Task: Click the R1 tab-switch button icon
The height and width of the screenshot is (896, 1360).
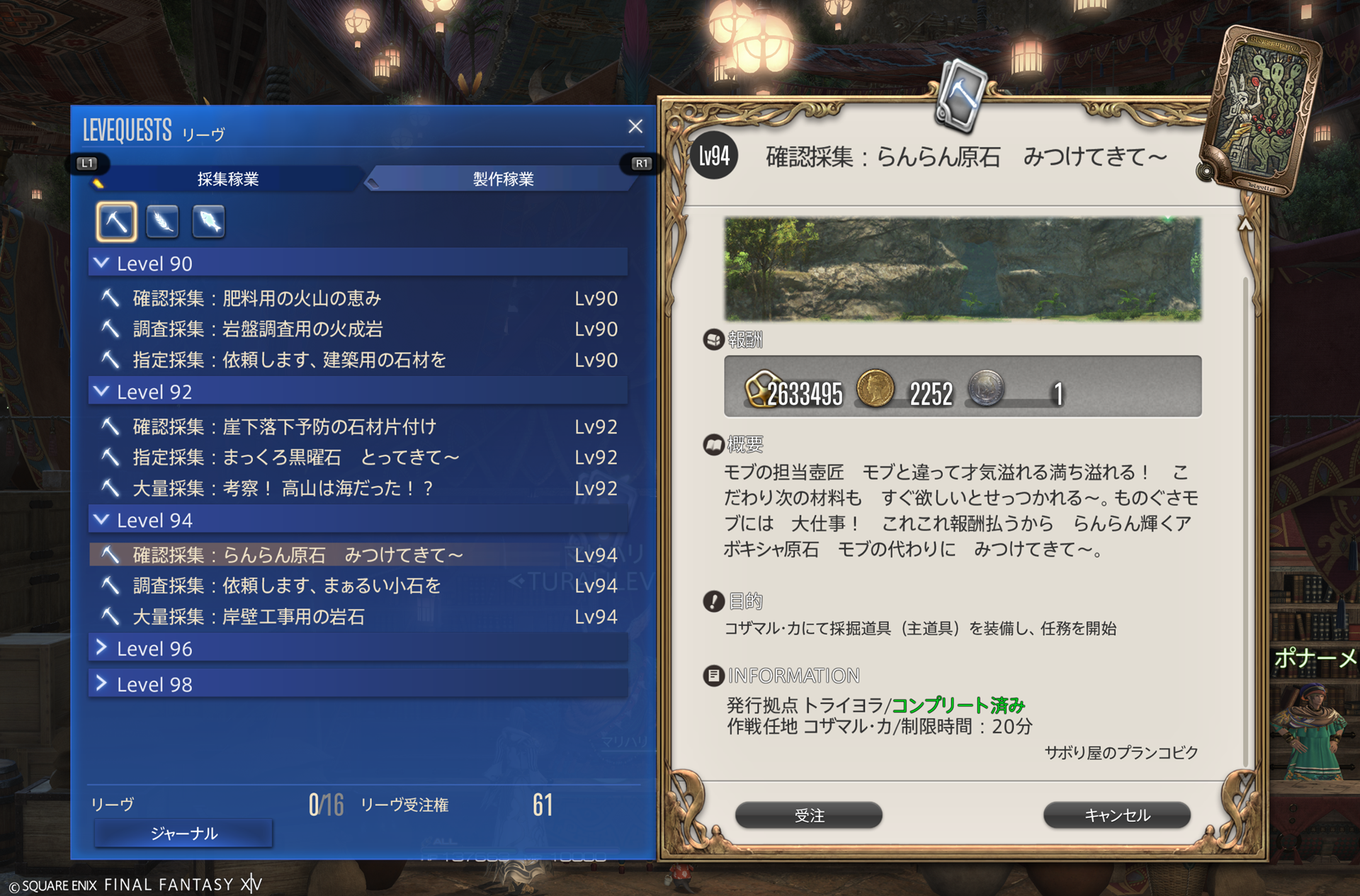Action: coord(641,164)
